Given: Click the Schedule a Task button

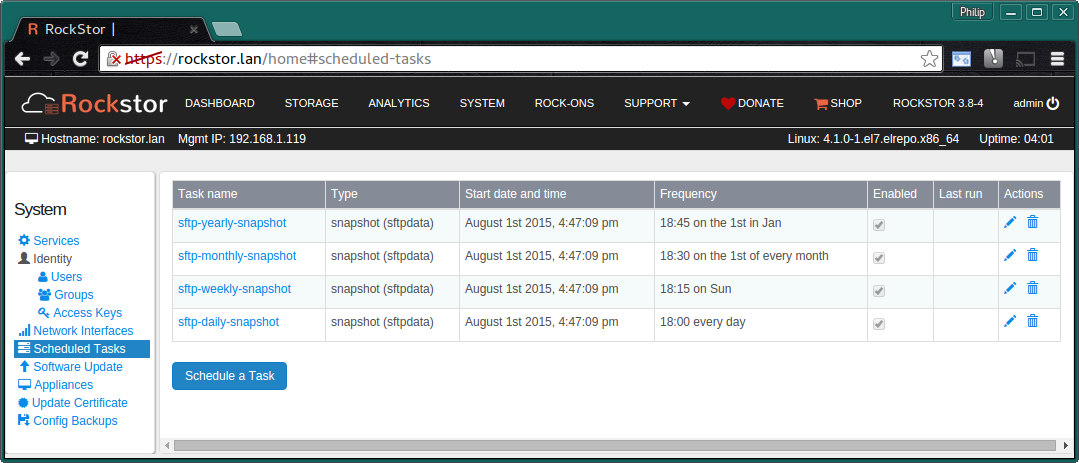Looking at the screenshot, I should click(x=229, y=376).
